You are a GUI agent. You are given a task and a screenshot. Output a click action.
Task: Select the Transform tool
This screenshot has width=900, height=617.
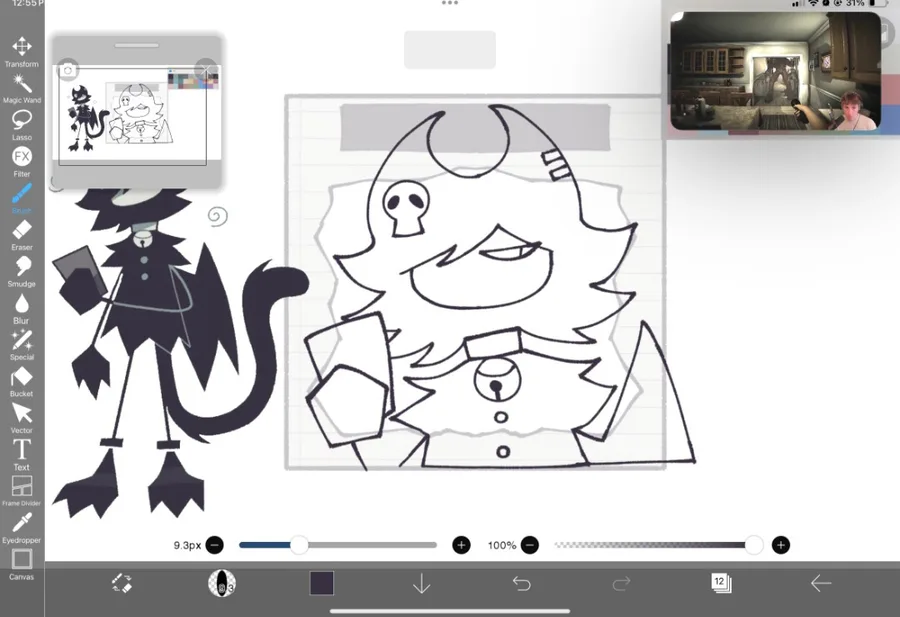pyautogui.click(x=22, y=52)
